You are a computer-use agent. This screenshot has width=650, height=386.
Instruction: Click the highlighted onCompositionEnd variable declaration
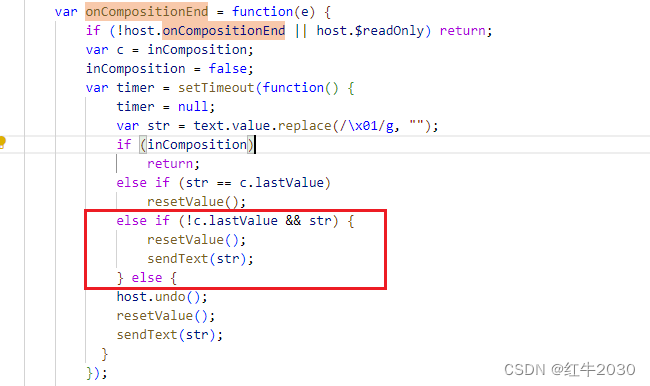[147, 12]
